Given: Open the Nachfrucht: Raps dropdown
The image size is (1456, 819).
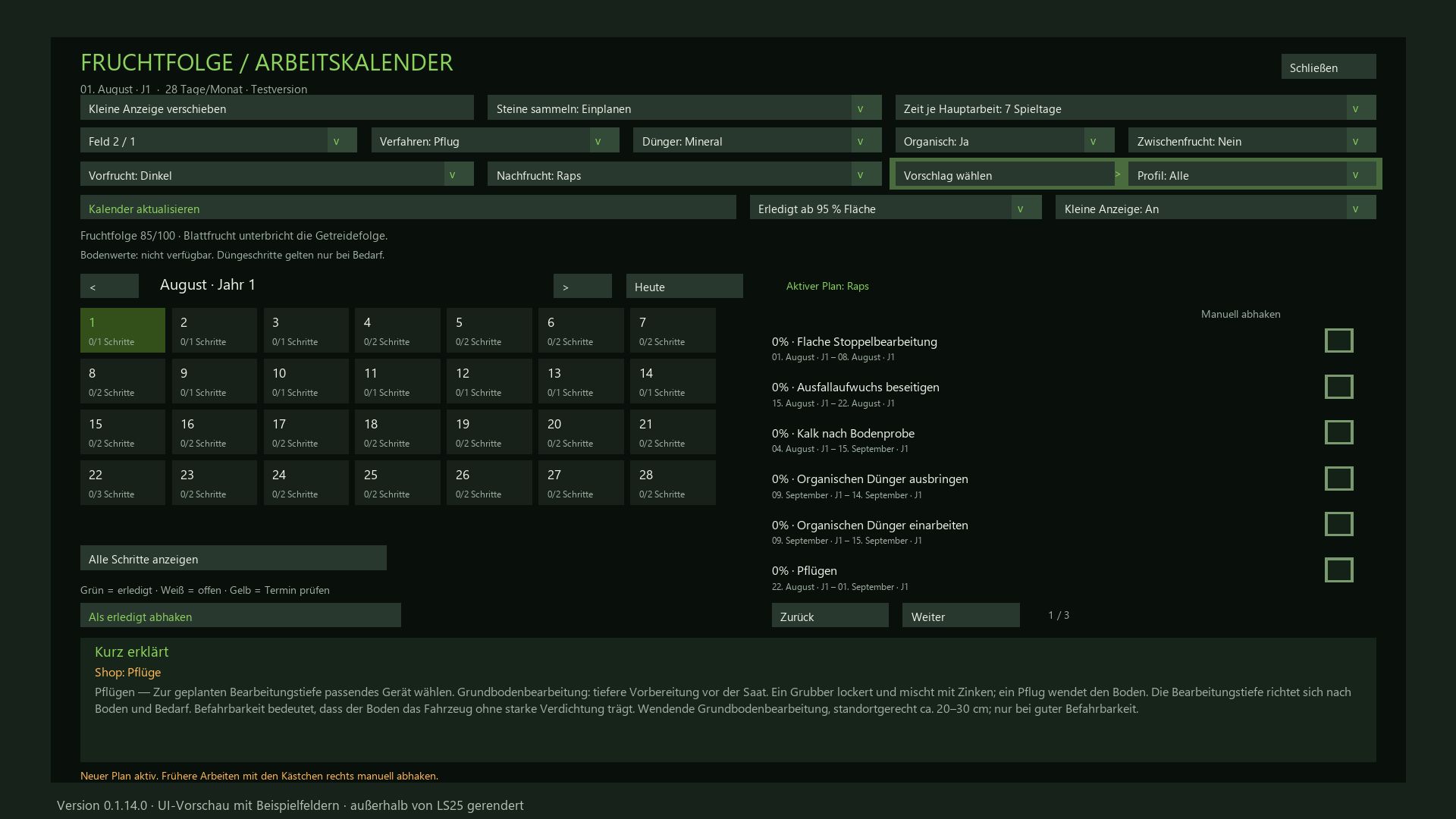Looking at the screenshot, I should [x=684, y=174].
